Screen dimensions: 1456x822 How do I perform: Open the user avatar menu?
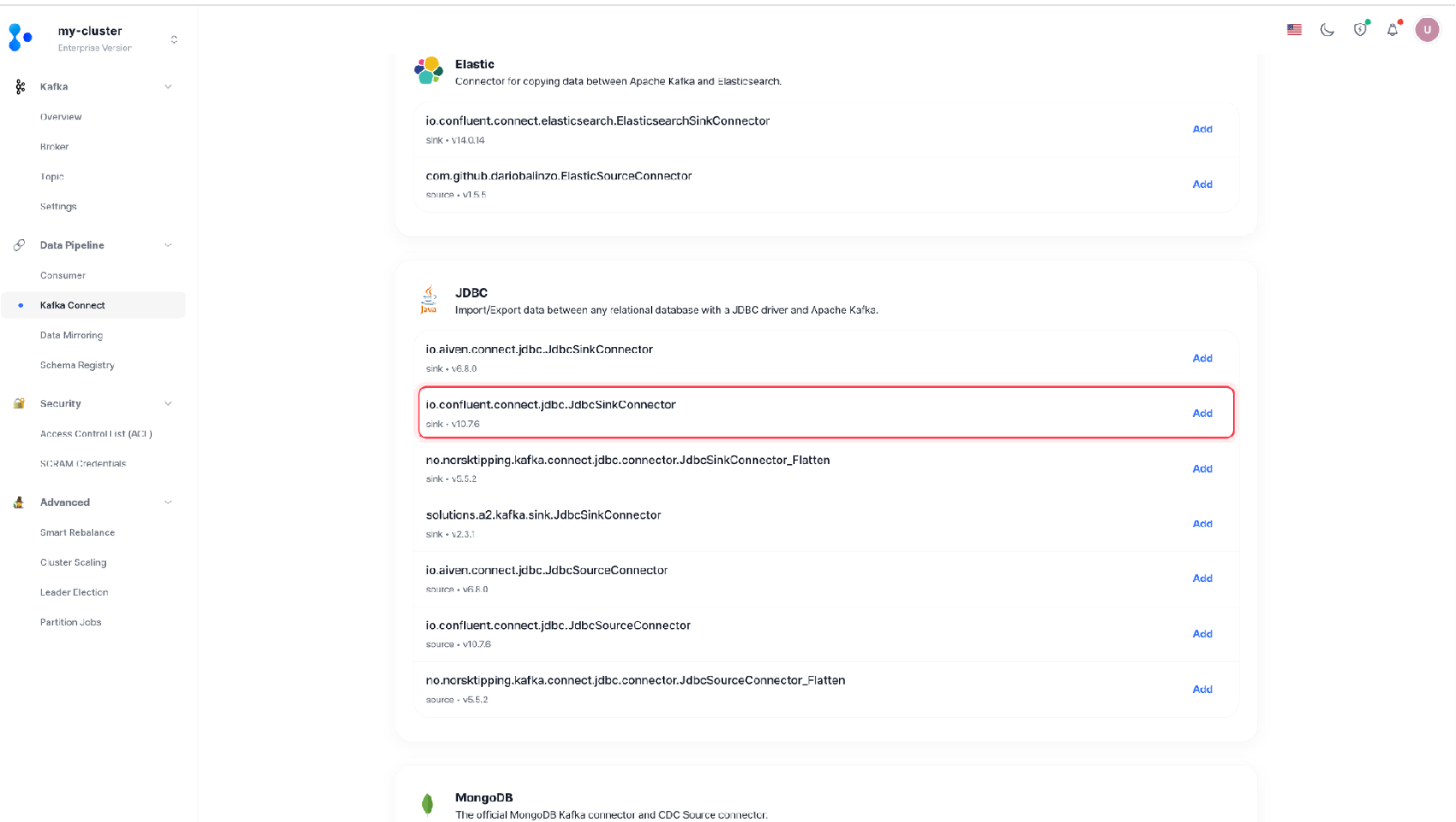[x=1426, y=29]
